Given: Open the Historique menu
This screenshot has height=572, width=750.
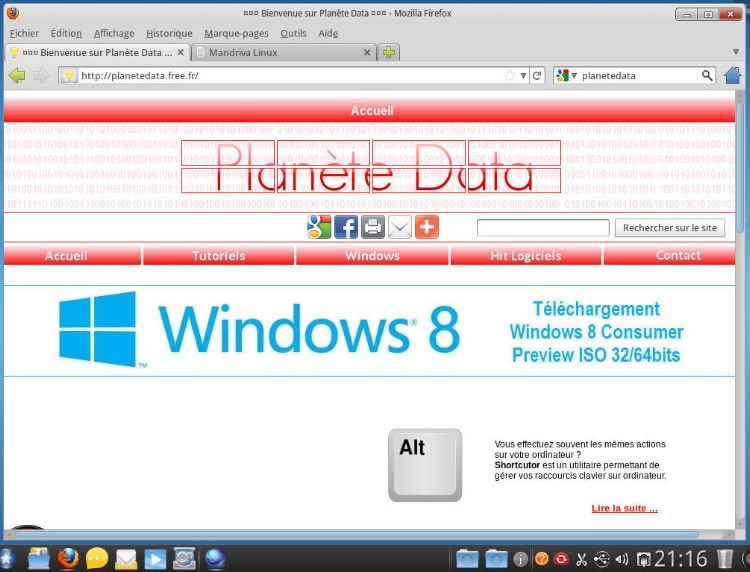Looking at the screenshot, I should point(169,33).
